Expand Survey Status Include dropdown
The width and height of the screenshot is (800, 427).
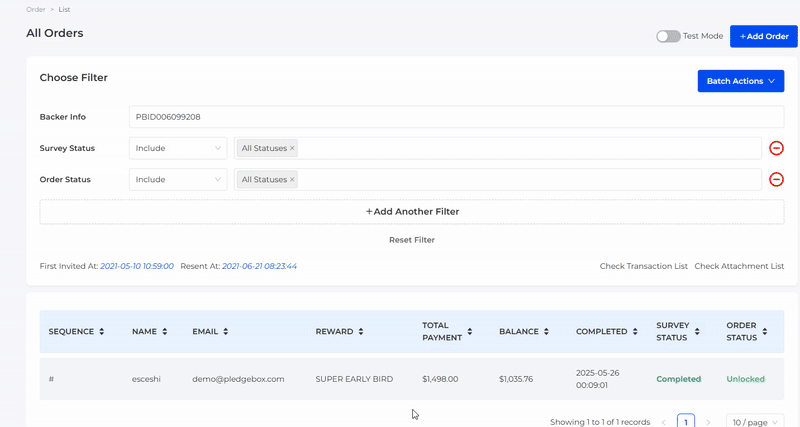178,148
